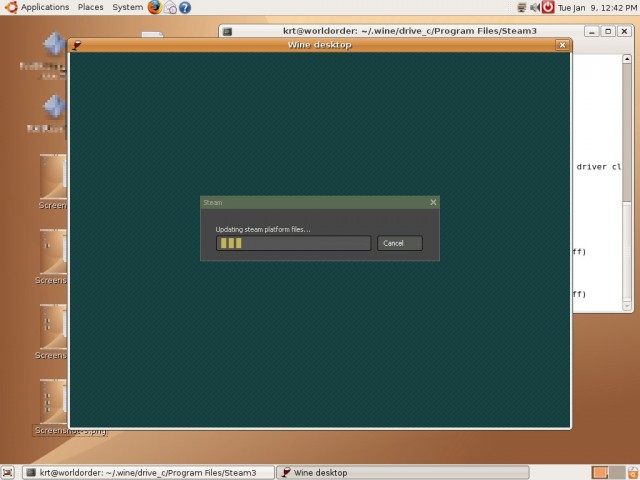The image size is (640, 480).
Task: Select the first workspace in switcher
Action: pyautogui.click(x=600, y=473)
